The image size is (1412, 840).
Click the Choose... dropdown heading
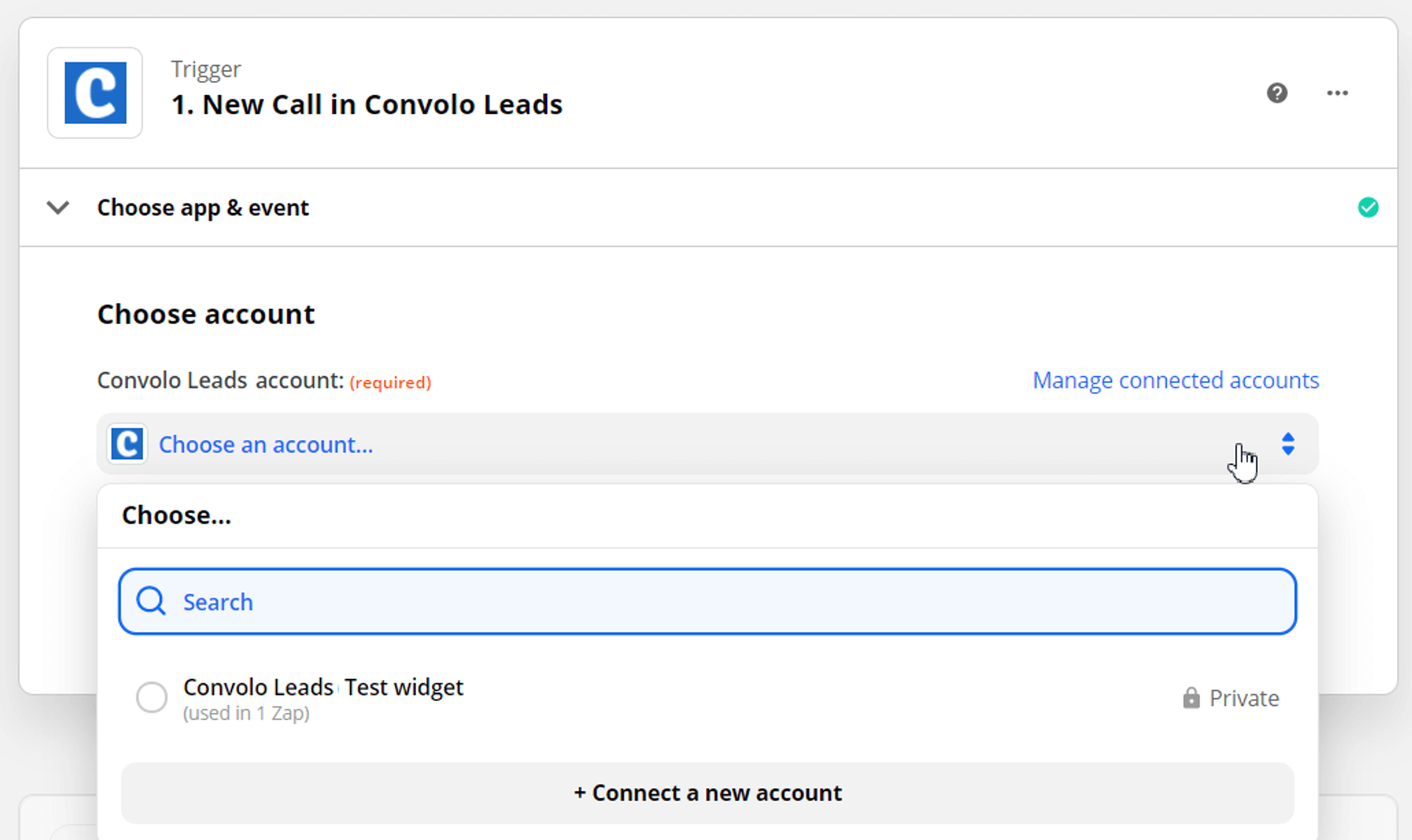click(176, 515)
